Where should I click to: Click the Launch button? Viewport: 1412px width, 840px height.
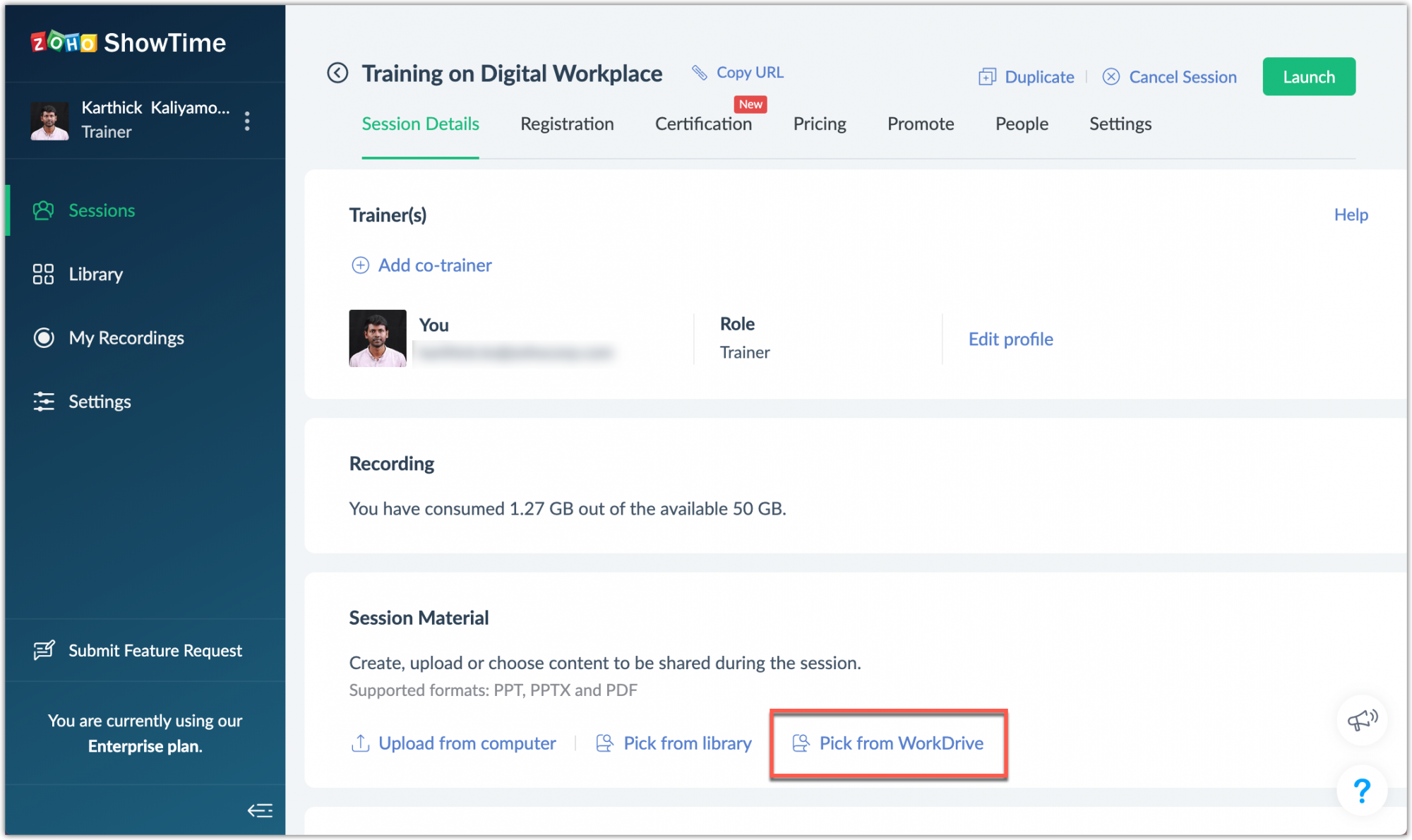tap(1308, 76)
